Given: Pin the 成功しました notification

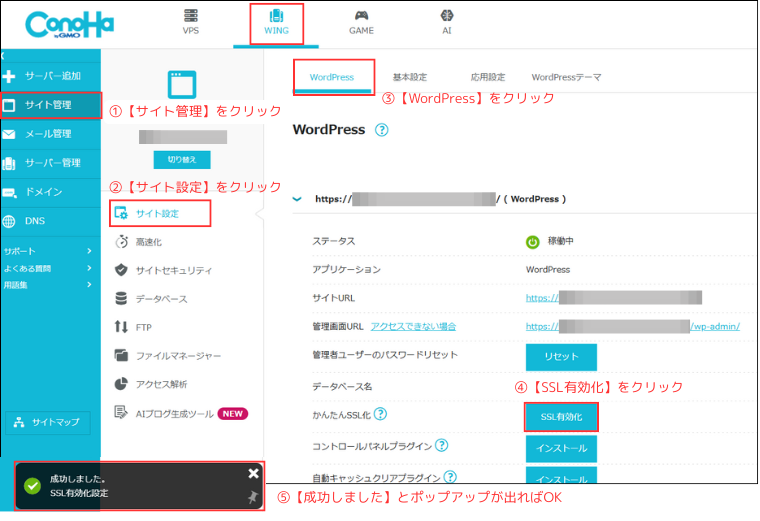Looking at the screenshot, I should point(253,497).
